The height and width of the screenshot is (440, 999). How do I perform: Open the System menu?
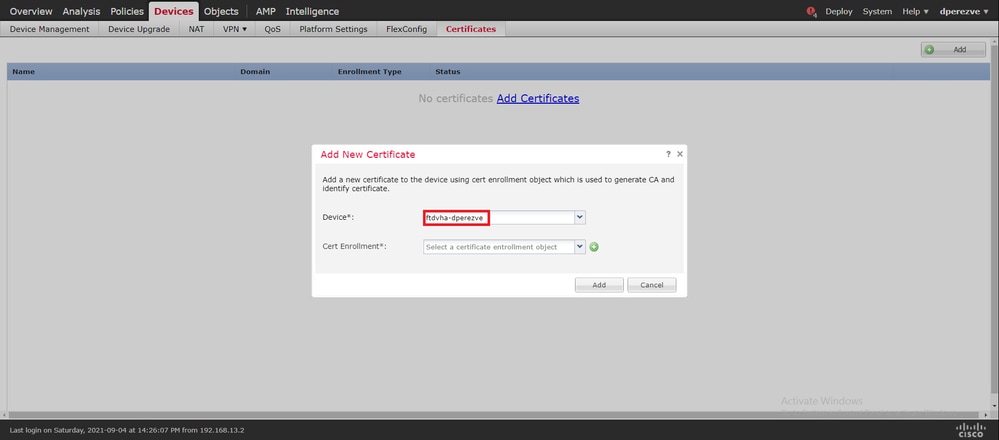[877, 11]
